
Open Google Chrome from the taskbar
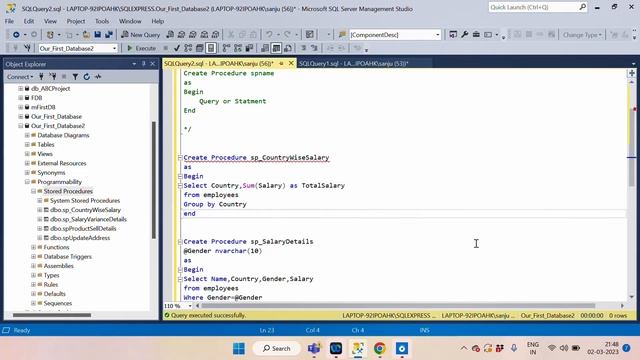[x=380, y=348]
